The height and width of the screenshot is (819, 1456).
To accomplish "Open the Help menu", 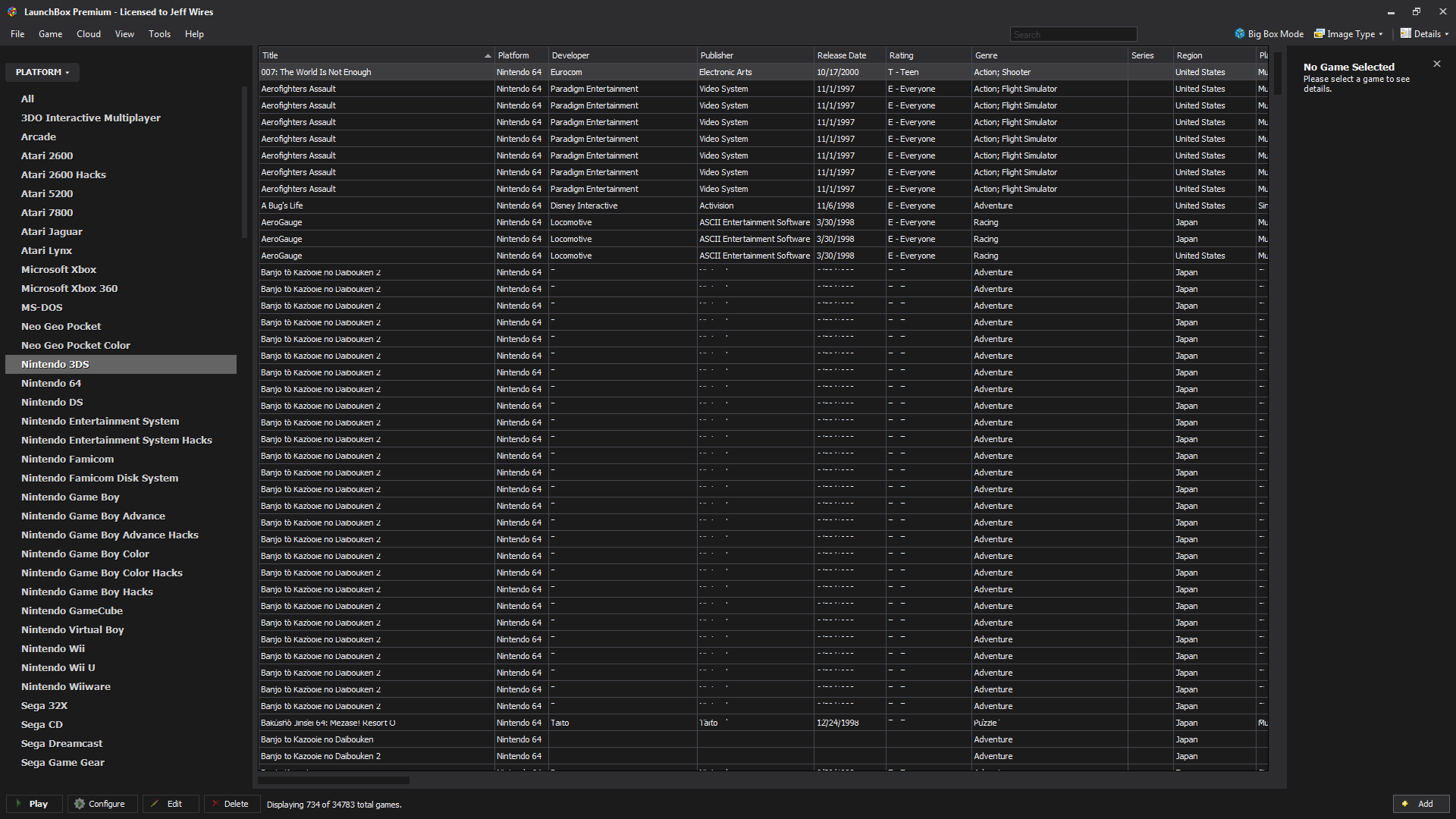I will click(x=194, y=34).
